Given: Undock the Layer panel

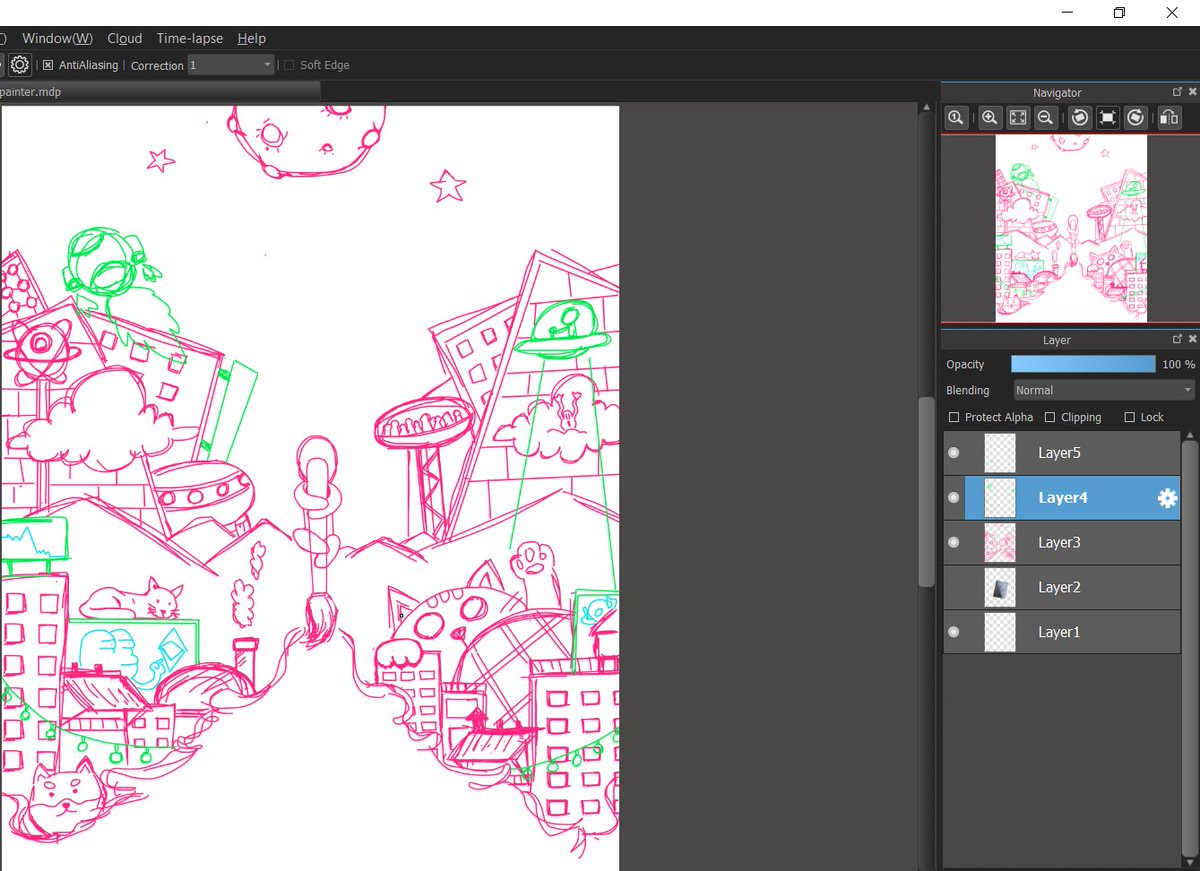Looking at the screenshot, I should 1177,339.
